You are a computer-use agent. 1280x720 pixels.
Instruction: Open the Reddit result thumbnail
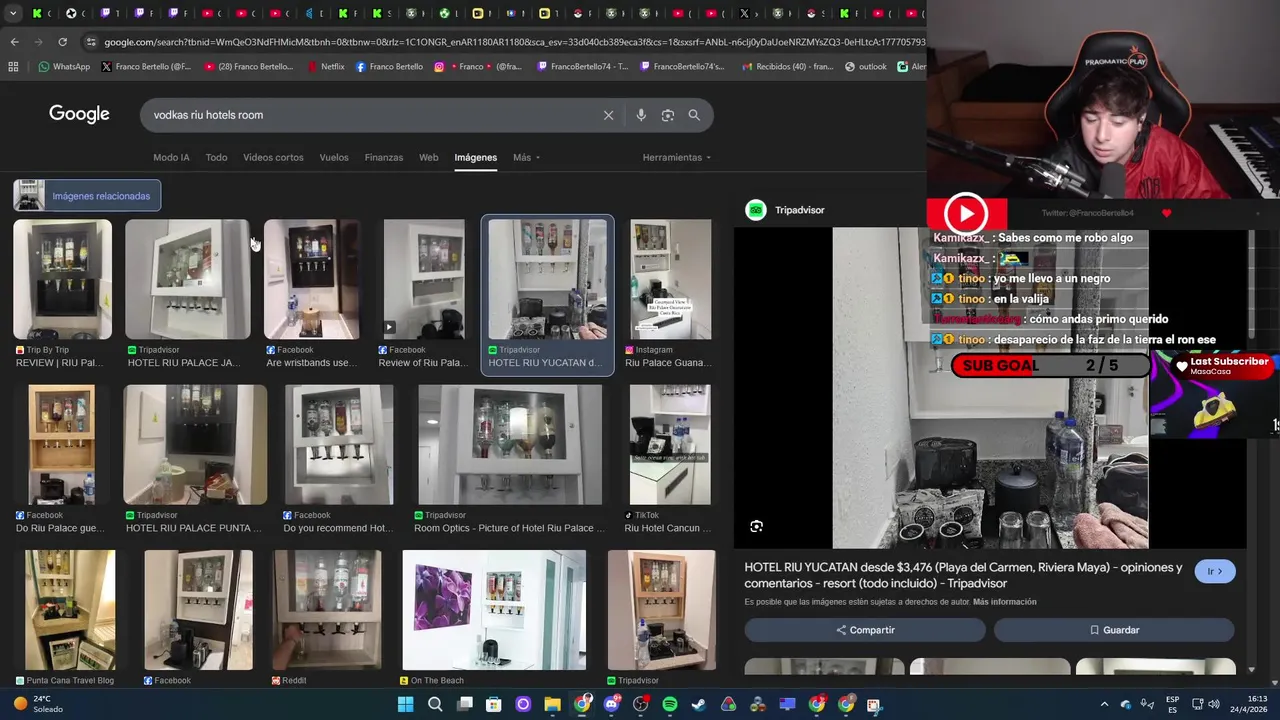(327, 610)
